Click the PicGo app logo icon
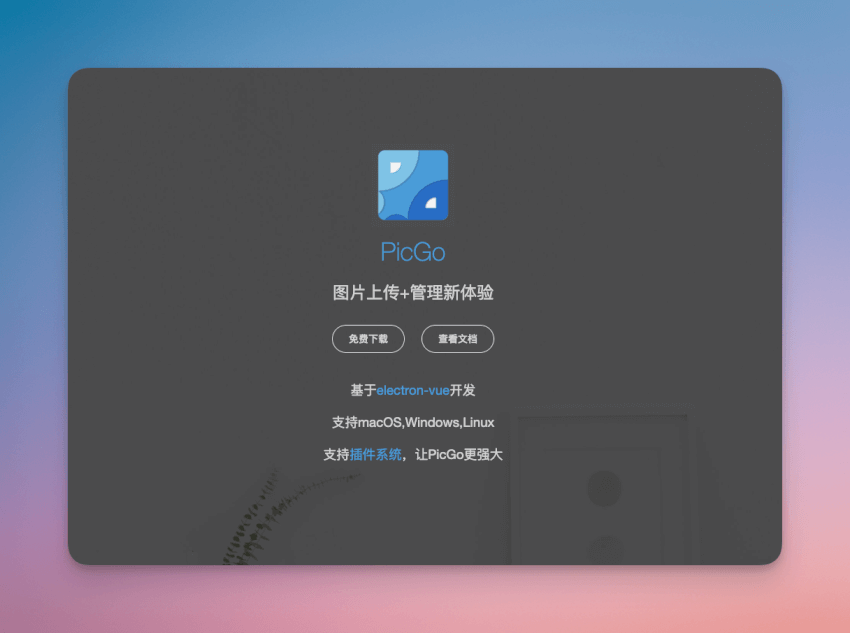The image size is (850, 633). click(x=413, y=185)
